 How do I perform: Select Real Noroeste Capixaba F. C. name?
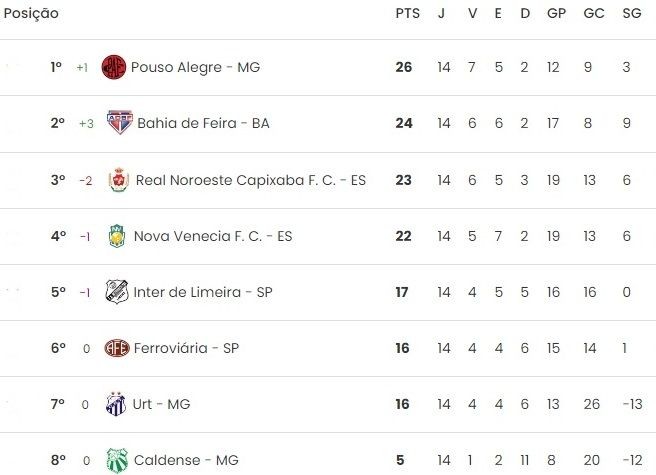[236, 180]
